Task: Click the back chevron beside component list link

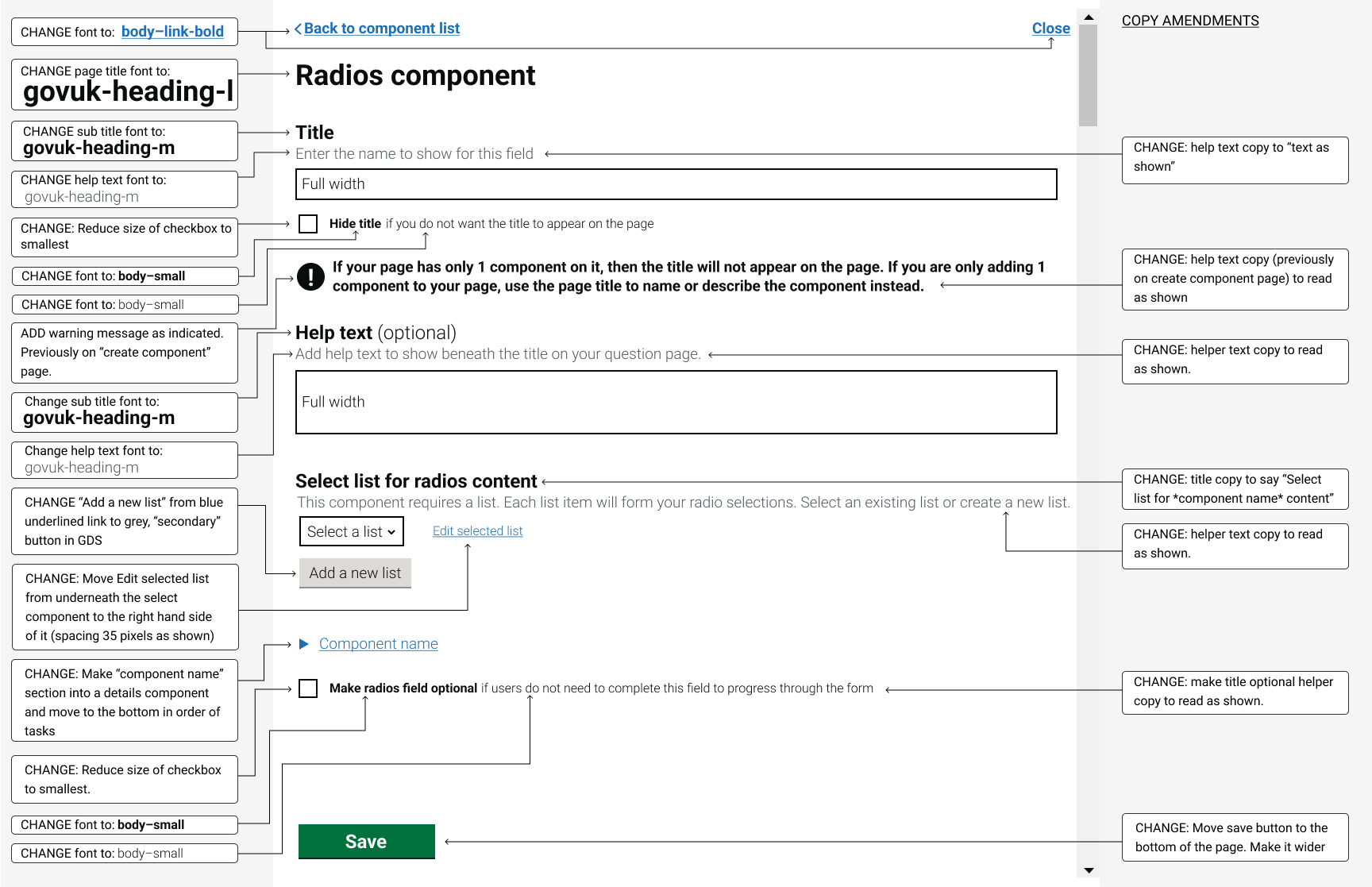Action: coord(297,28)
